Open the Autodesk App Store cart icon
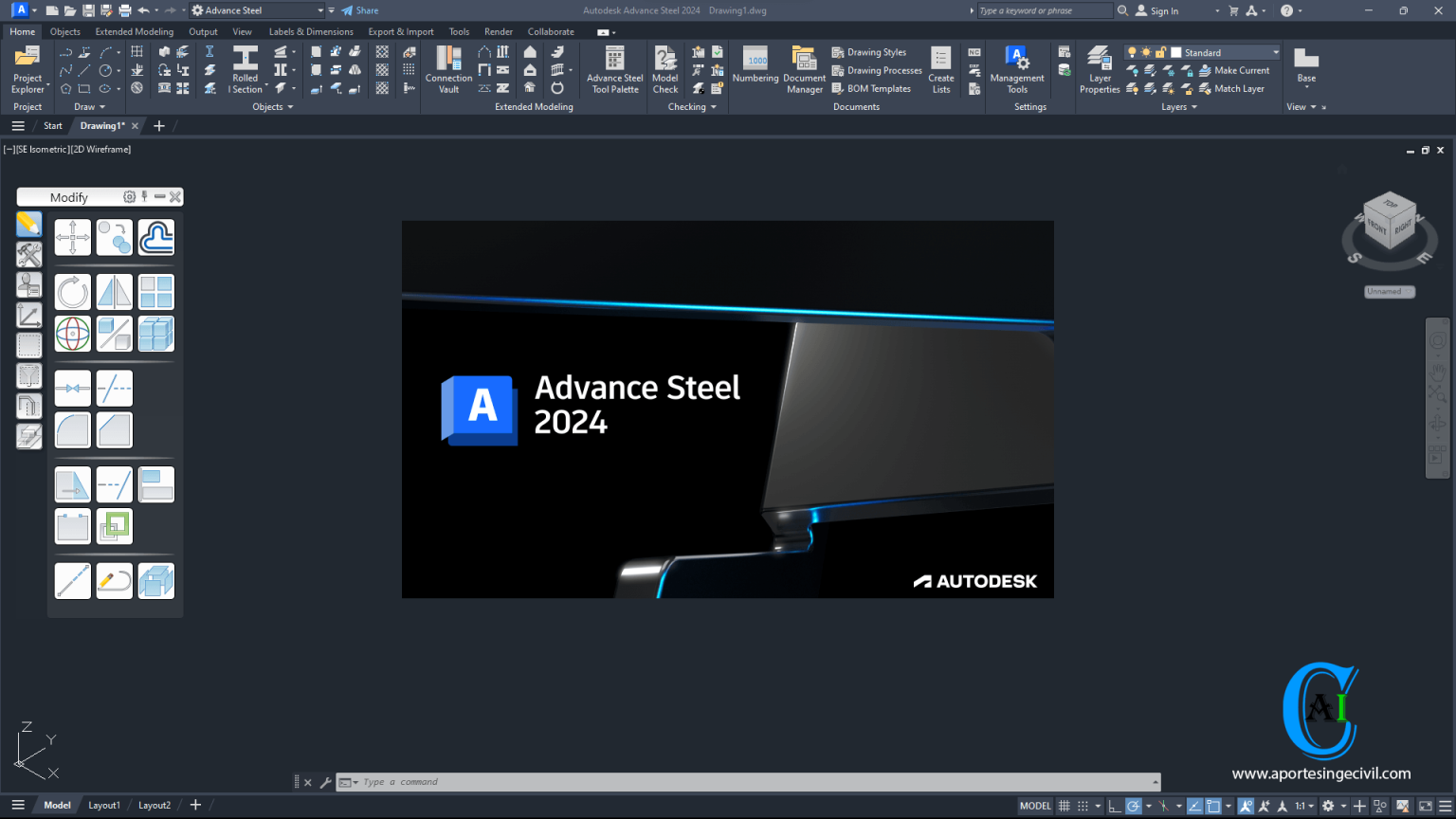Screen dimensions: 1456x819 point(1233,10)
